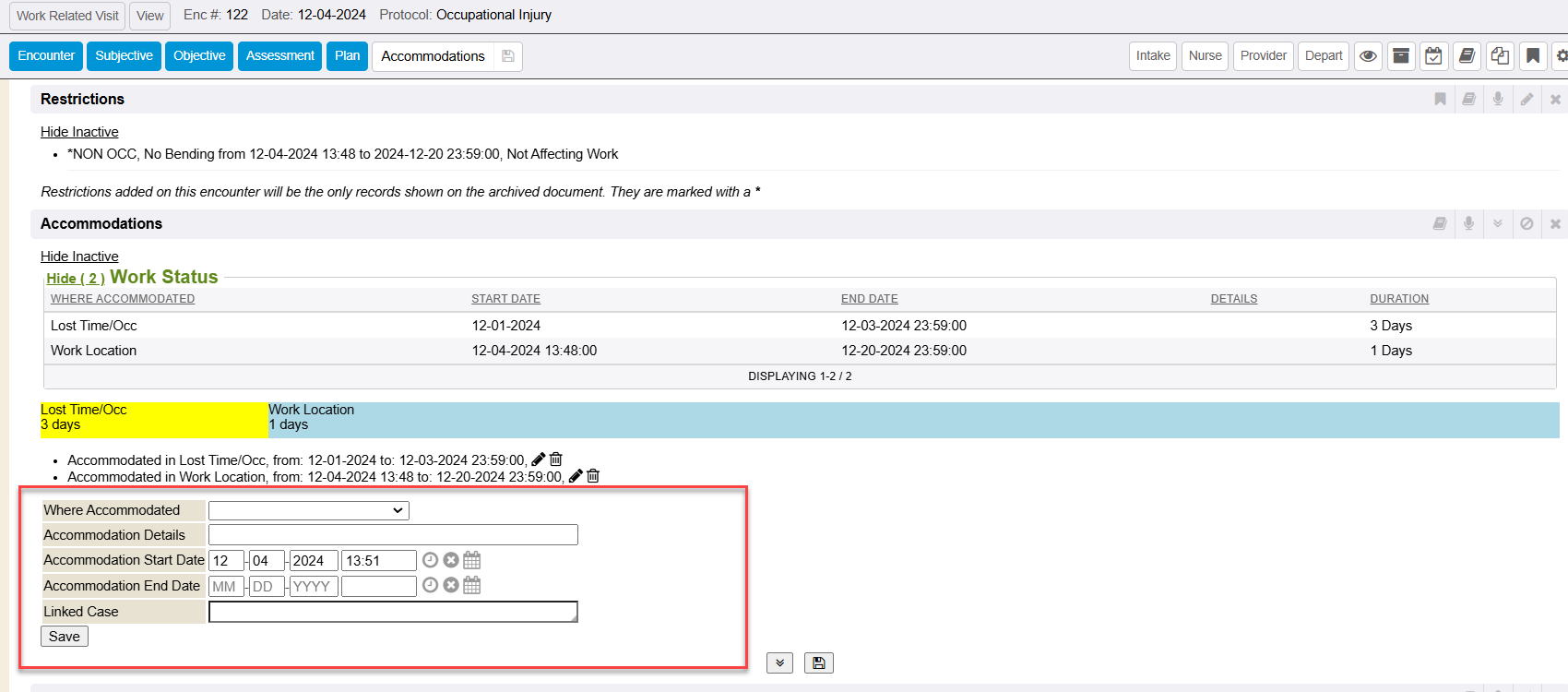Click the Accommodation Details text field
Viewport: 1568px width, 692px height.
[393, 535]
